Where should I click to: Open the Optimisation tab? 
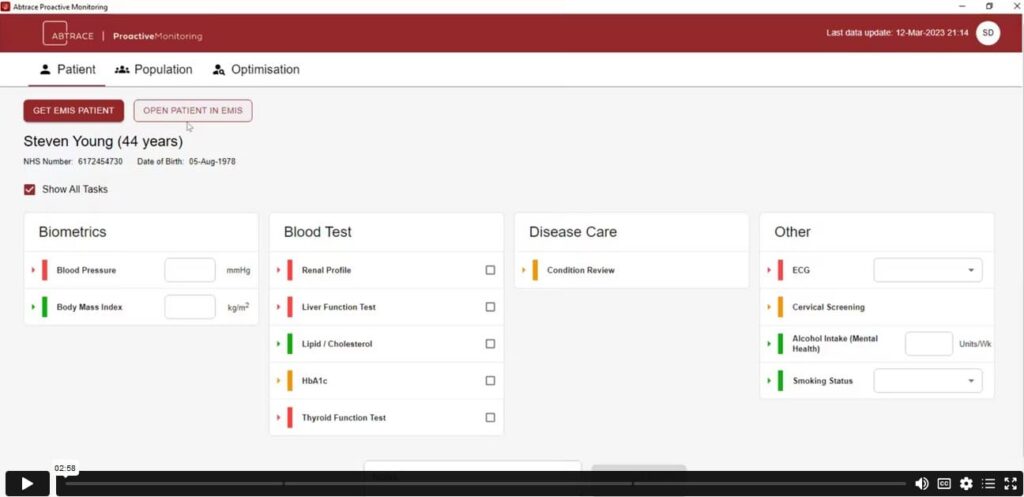pos(256,69)
